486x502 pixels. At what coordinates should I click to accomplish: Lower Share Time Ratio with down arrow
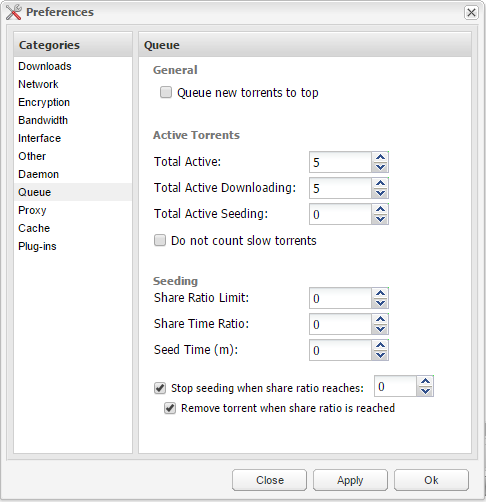coord(380,329)
